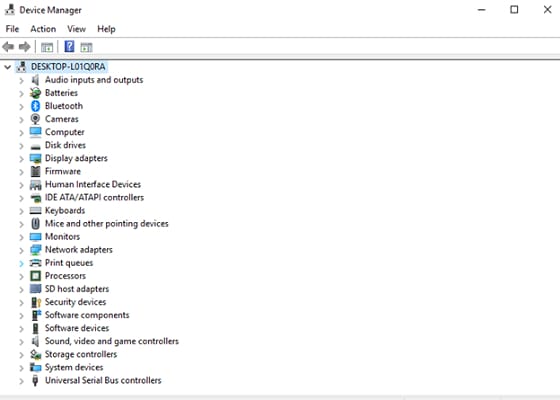Click the Storage controllers icon
560x400 pixels.
(35, 354)
